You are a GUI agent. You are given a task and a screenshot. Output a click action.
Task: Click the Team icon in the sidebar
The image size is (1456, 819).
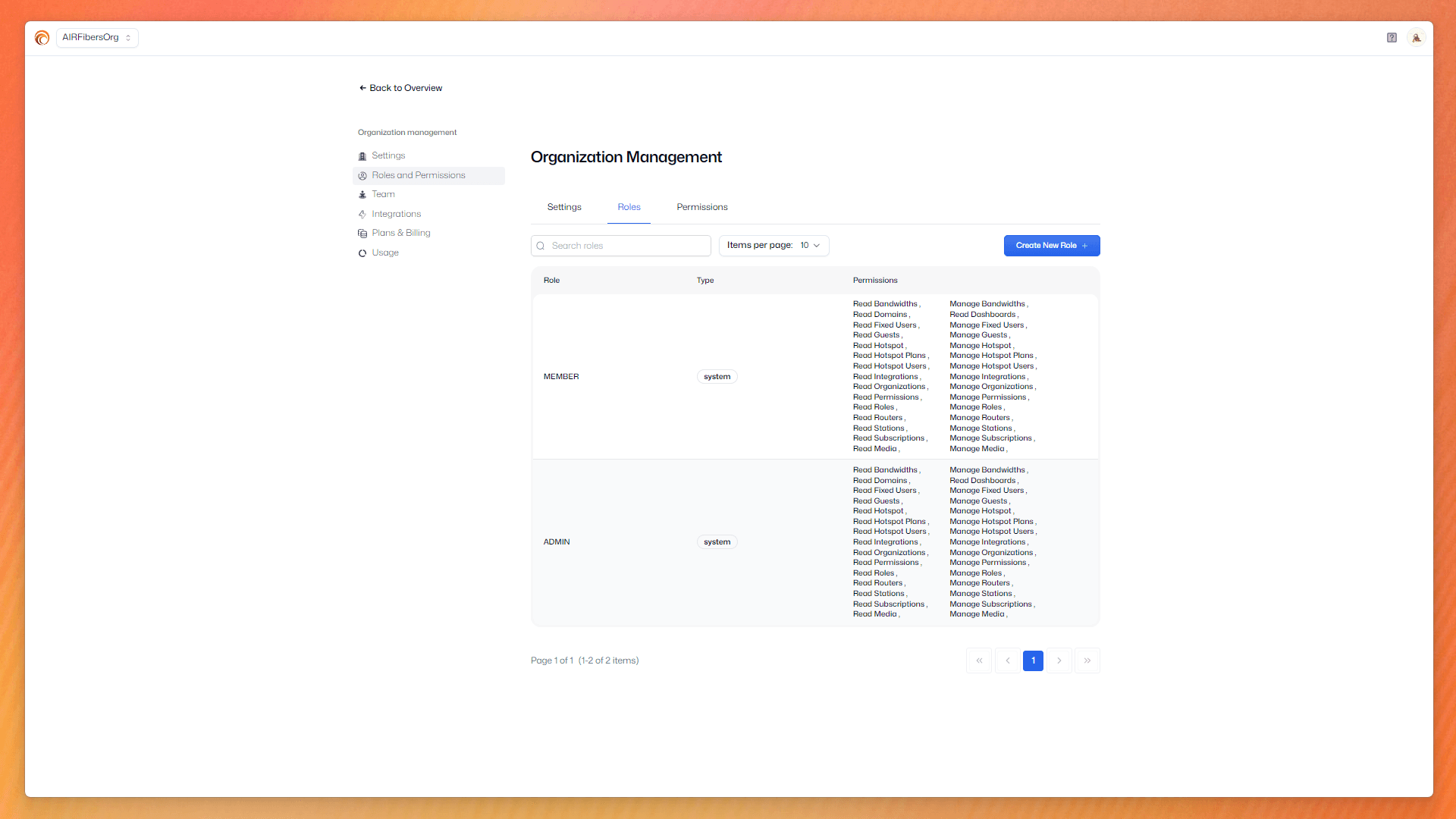(x=362, y=194)
